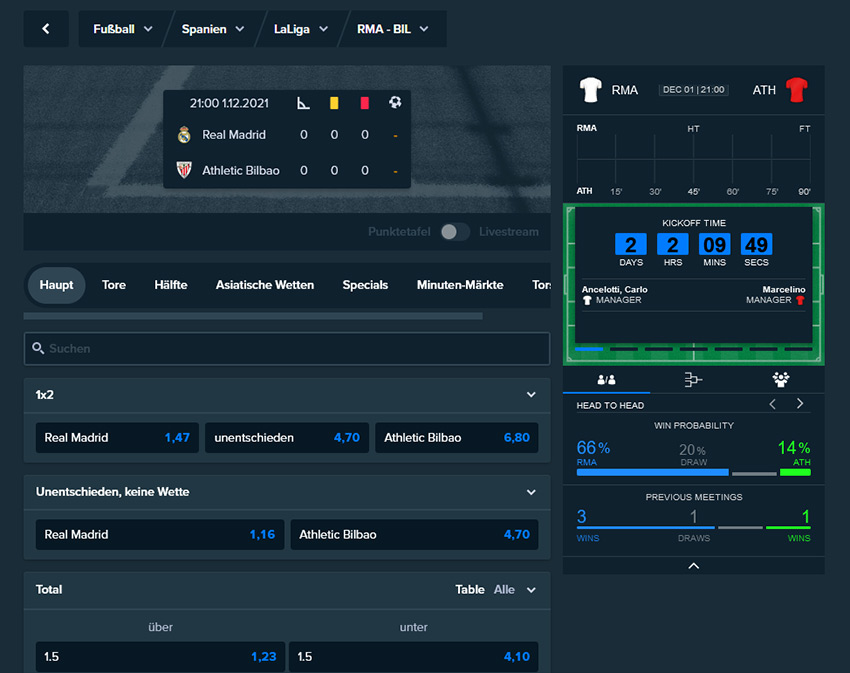Go back with the left arrow button
This screenshot has width=850, height=673.
[46, 29]
